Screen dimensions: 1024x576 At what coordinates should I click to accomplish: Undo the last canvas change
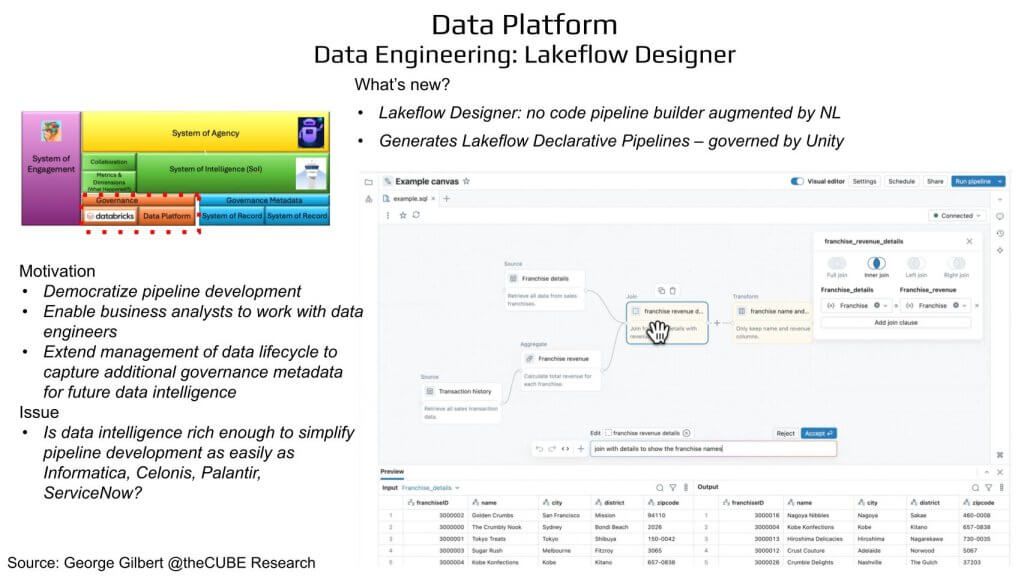(x=539, y=449)
